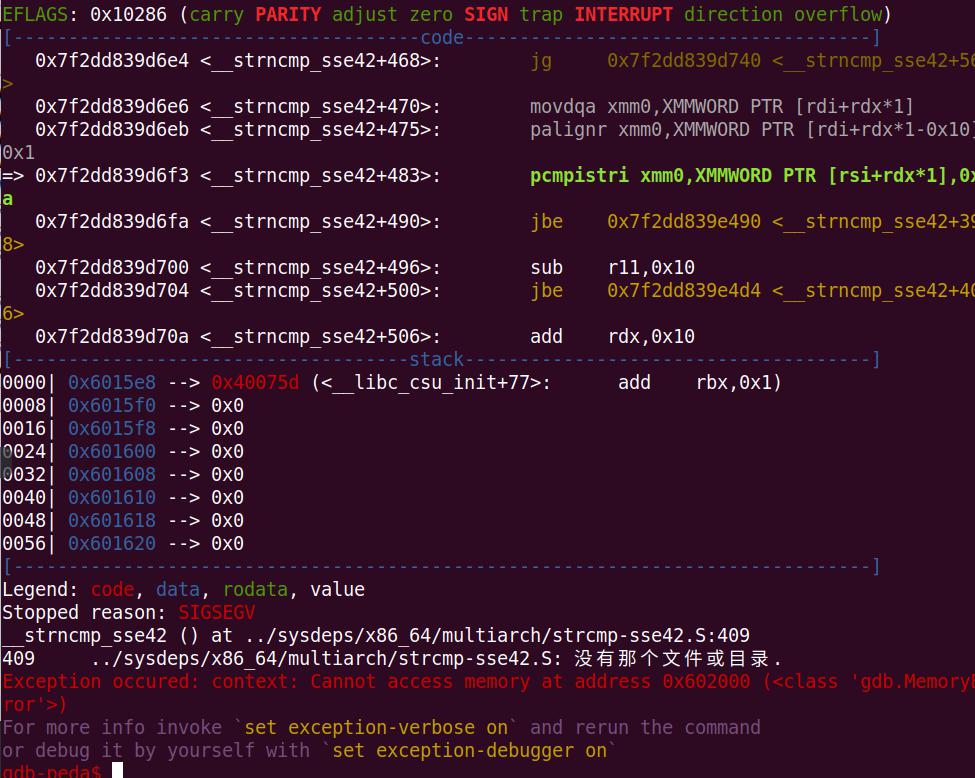This screenshot has width=975, height=778.
Task: Click the highlighted pcmpistri instruction
Action: (752, 175)
